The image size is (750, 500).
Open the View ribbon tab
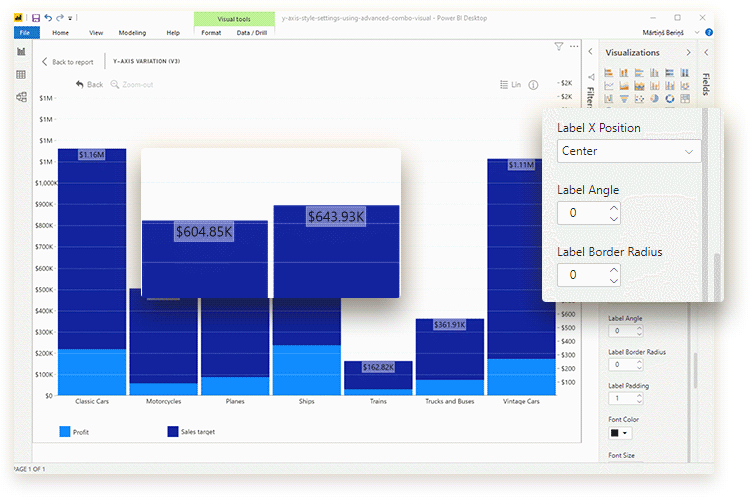[96, 33]
